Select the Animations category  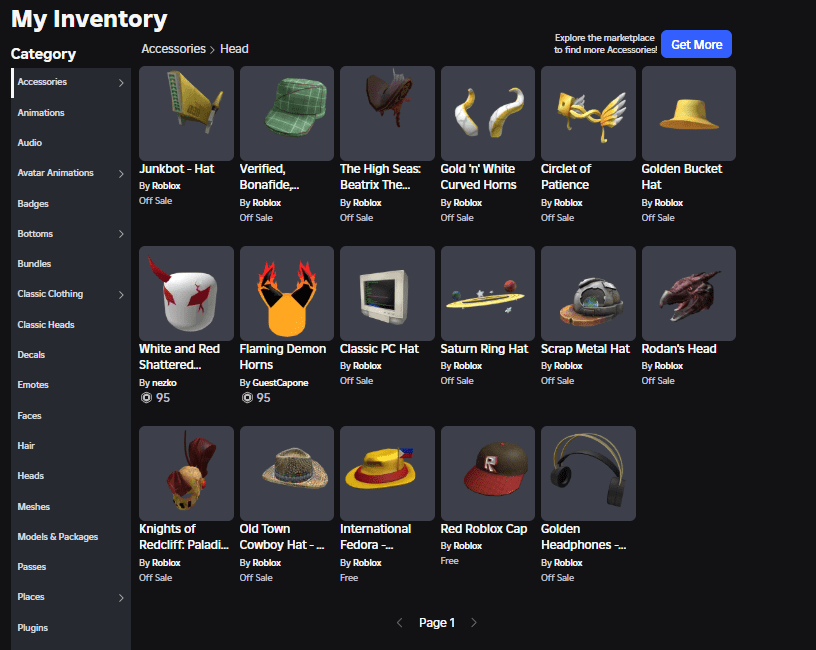click(x=71, y=113)
